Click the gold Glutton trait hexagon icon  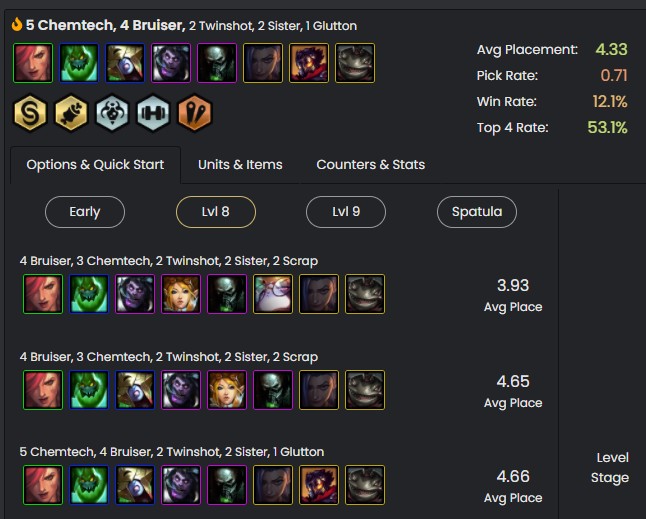(x=72, y=113)
